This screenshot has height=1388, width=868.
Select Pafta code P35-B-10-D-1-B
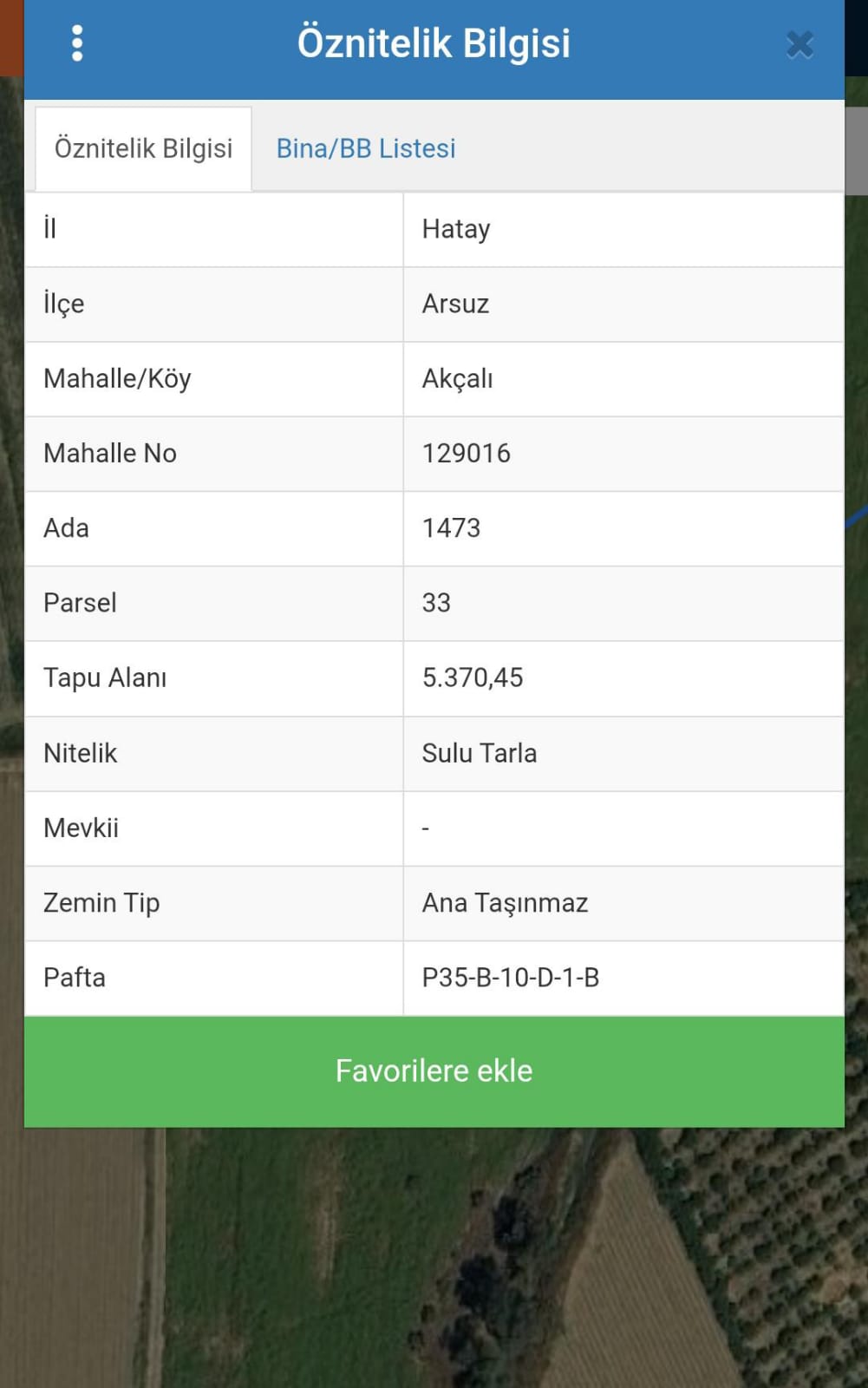(x=511, y=978)
